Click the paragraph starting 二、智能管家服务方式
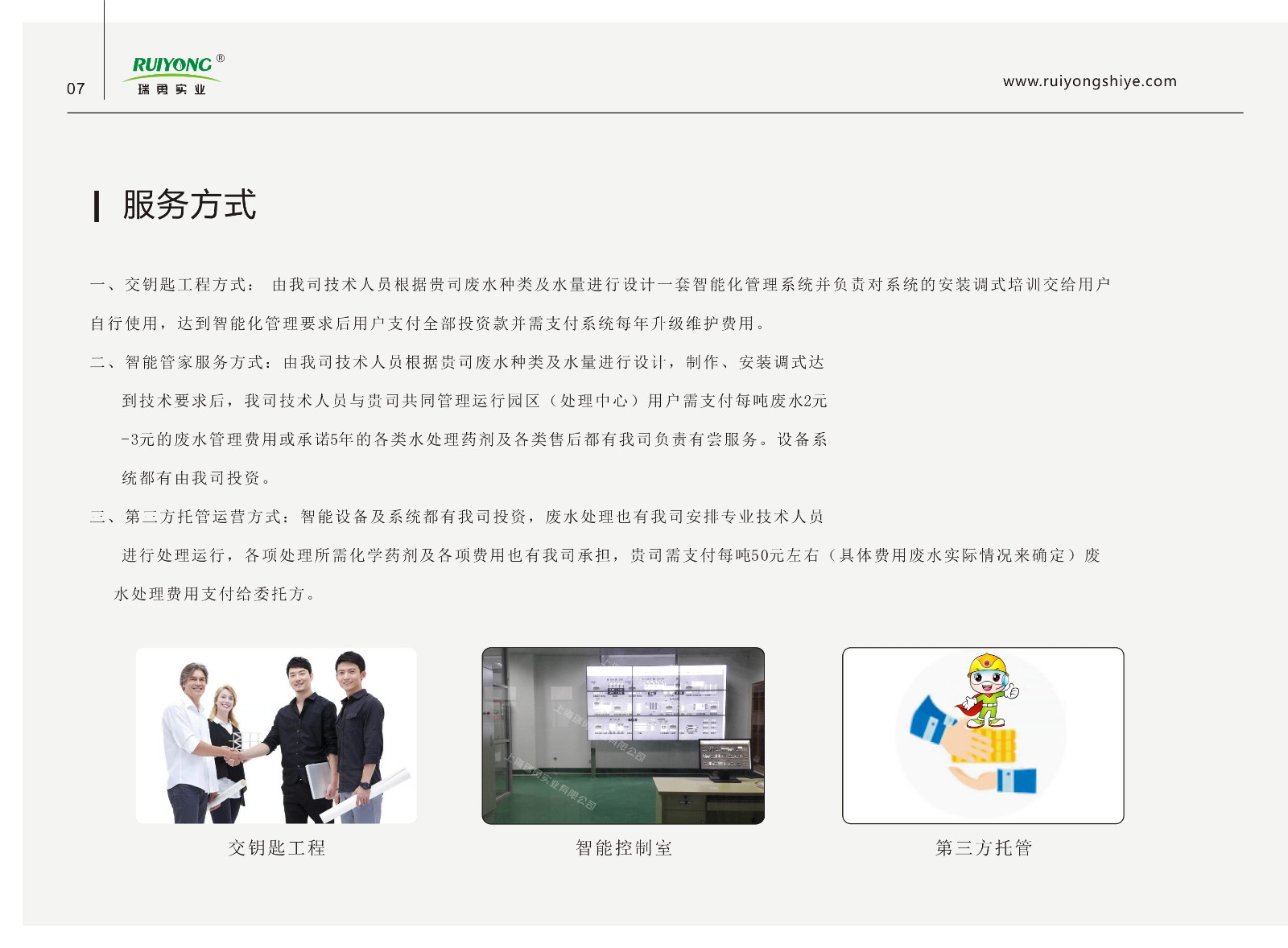The image size is (1288, 948). (x=459, y=420)
